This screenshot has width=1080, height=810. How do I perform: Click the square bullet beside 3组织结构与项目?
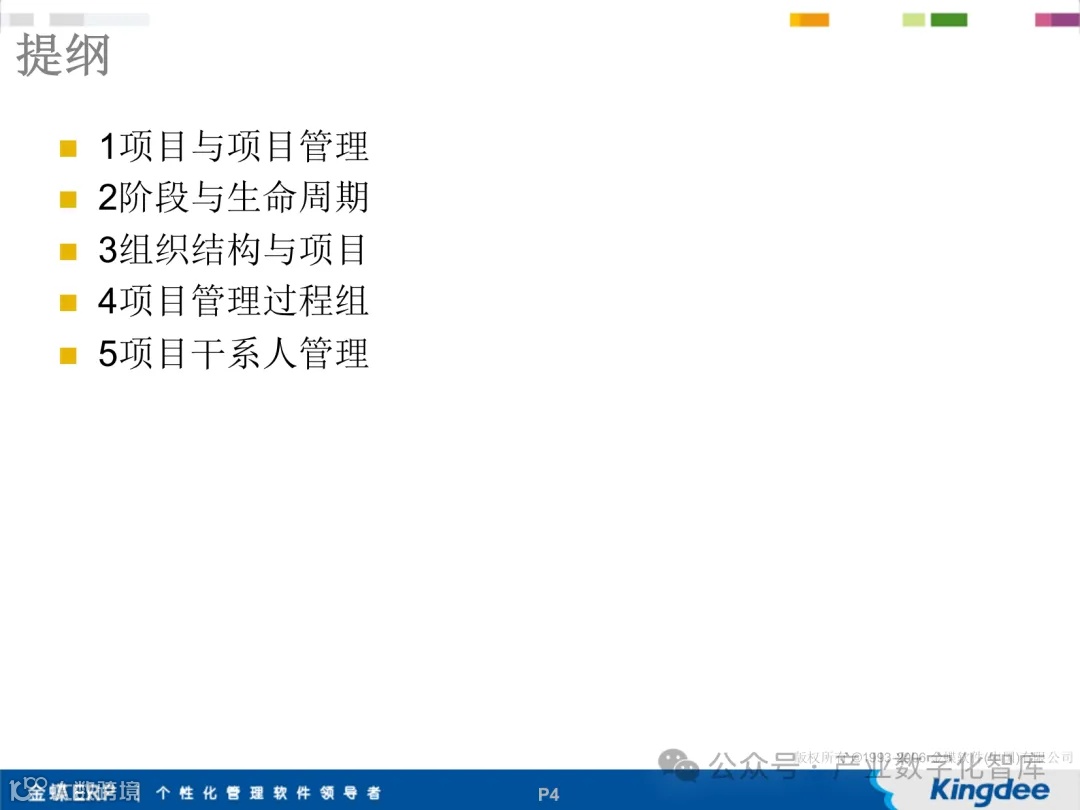[x=68, y=251]
